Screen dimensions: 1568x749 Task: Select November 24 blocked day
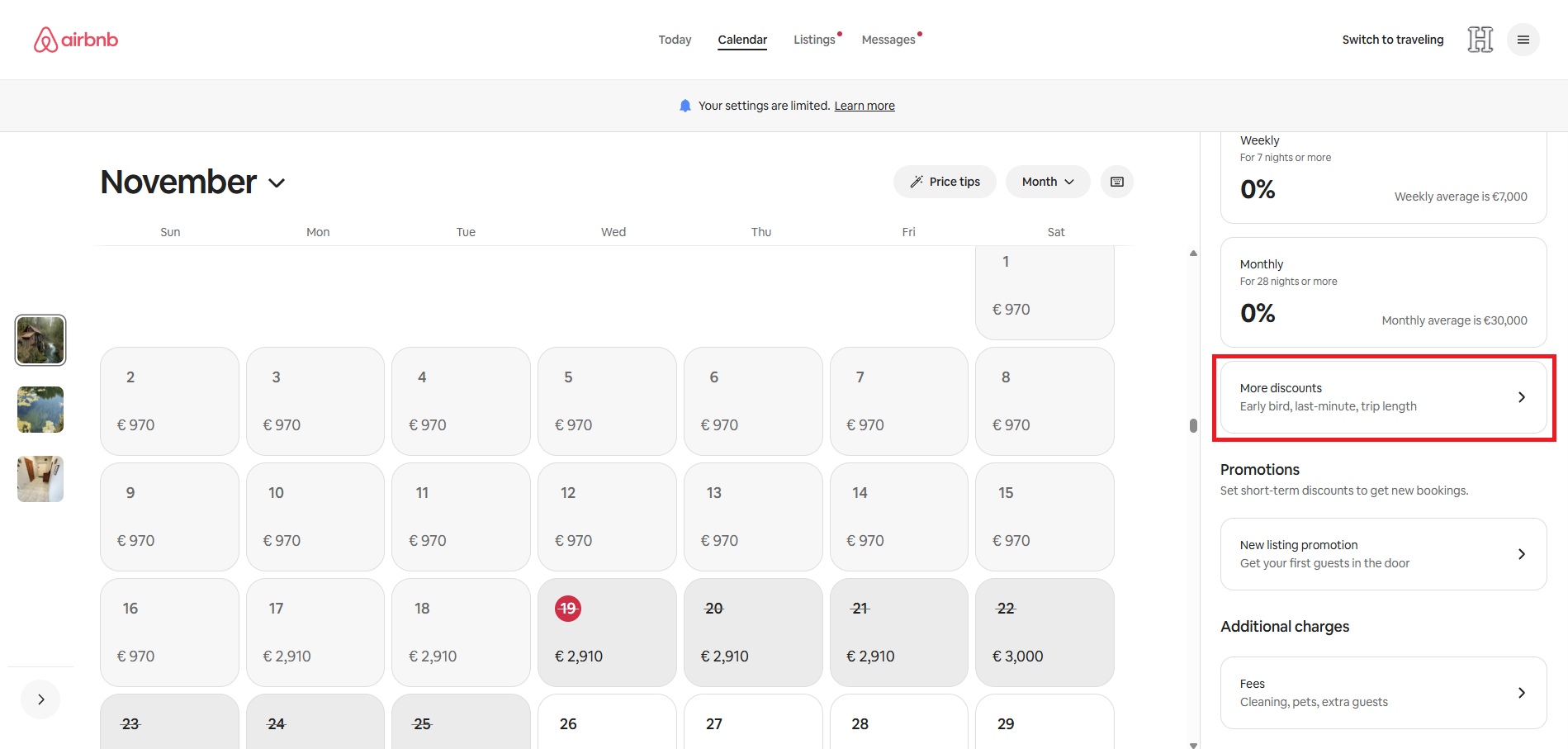(315, 722)
